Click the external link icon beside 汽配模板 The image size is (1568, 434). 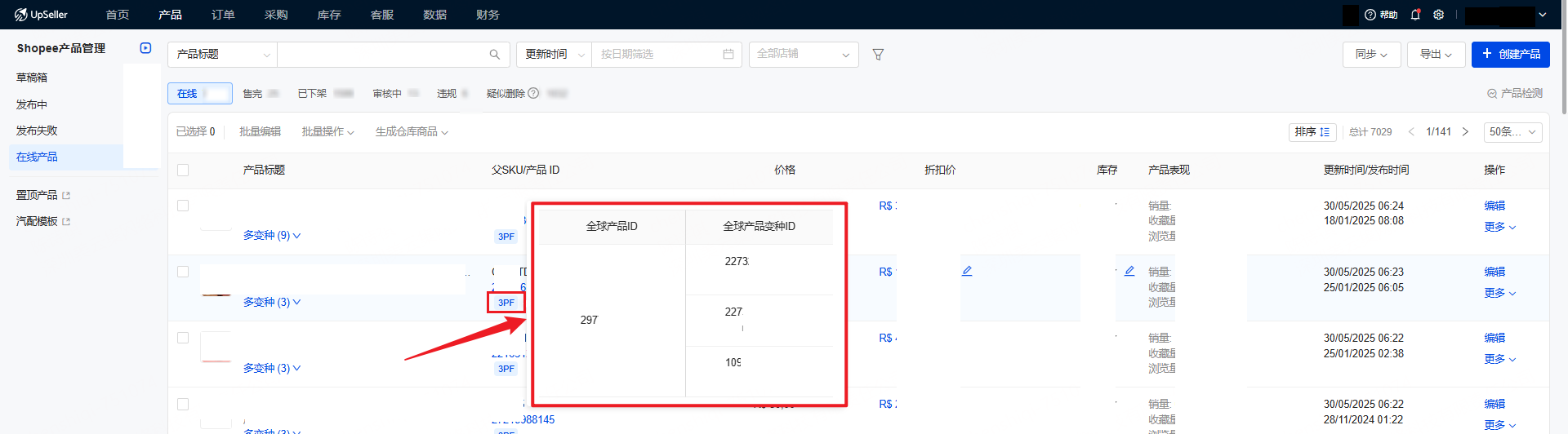[66, 222]
